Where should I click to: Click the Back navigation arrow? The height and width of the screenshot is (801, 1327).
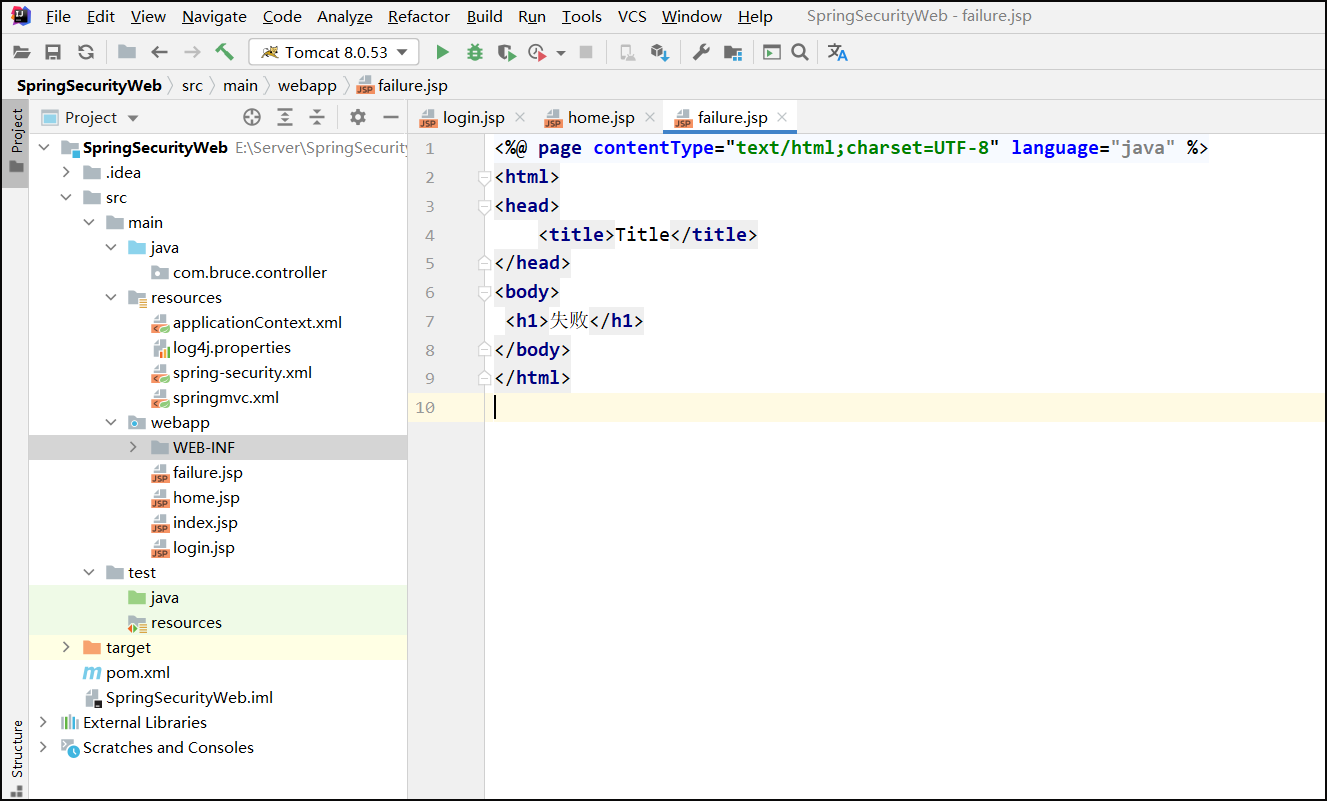159,52
